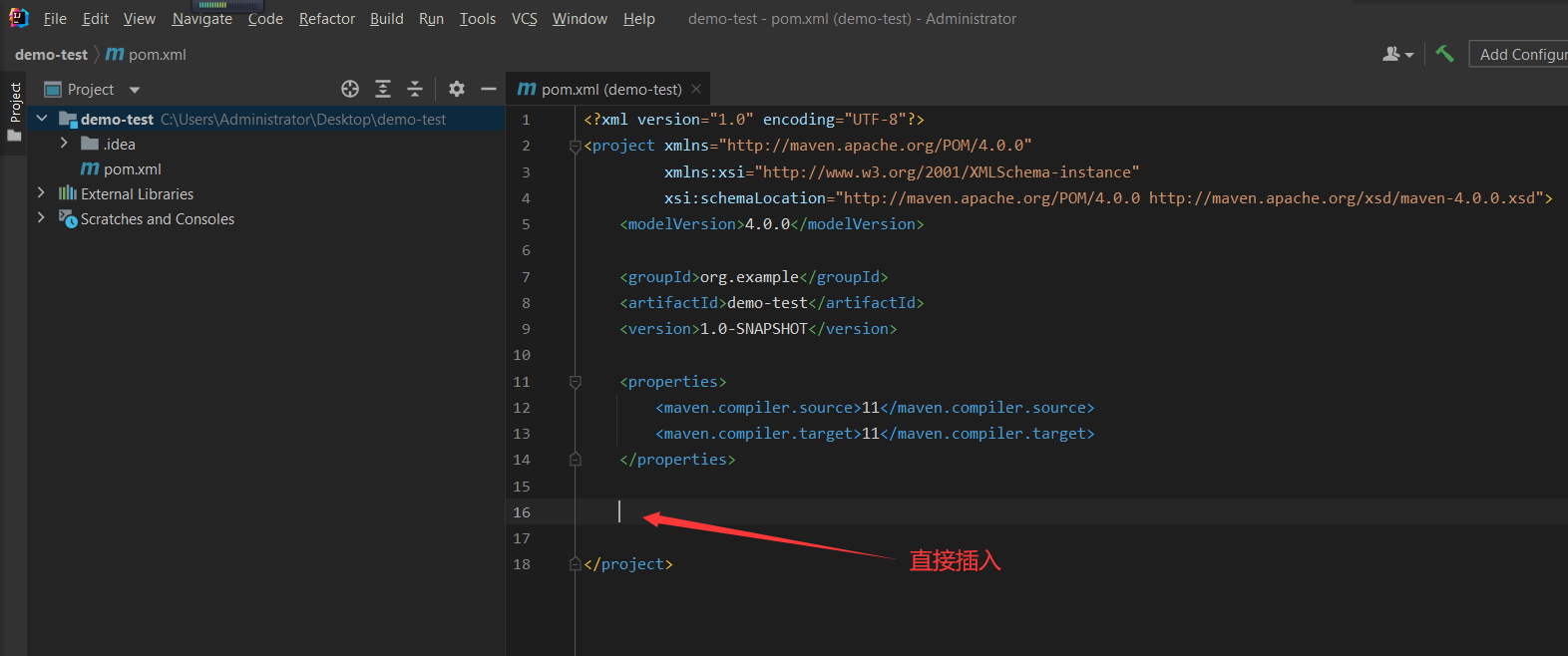Viewport: 1568px width, 656px height.
Task: Hide the Project panel with minus icon
Action: [489, 89]
